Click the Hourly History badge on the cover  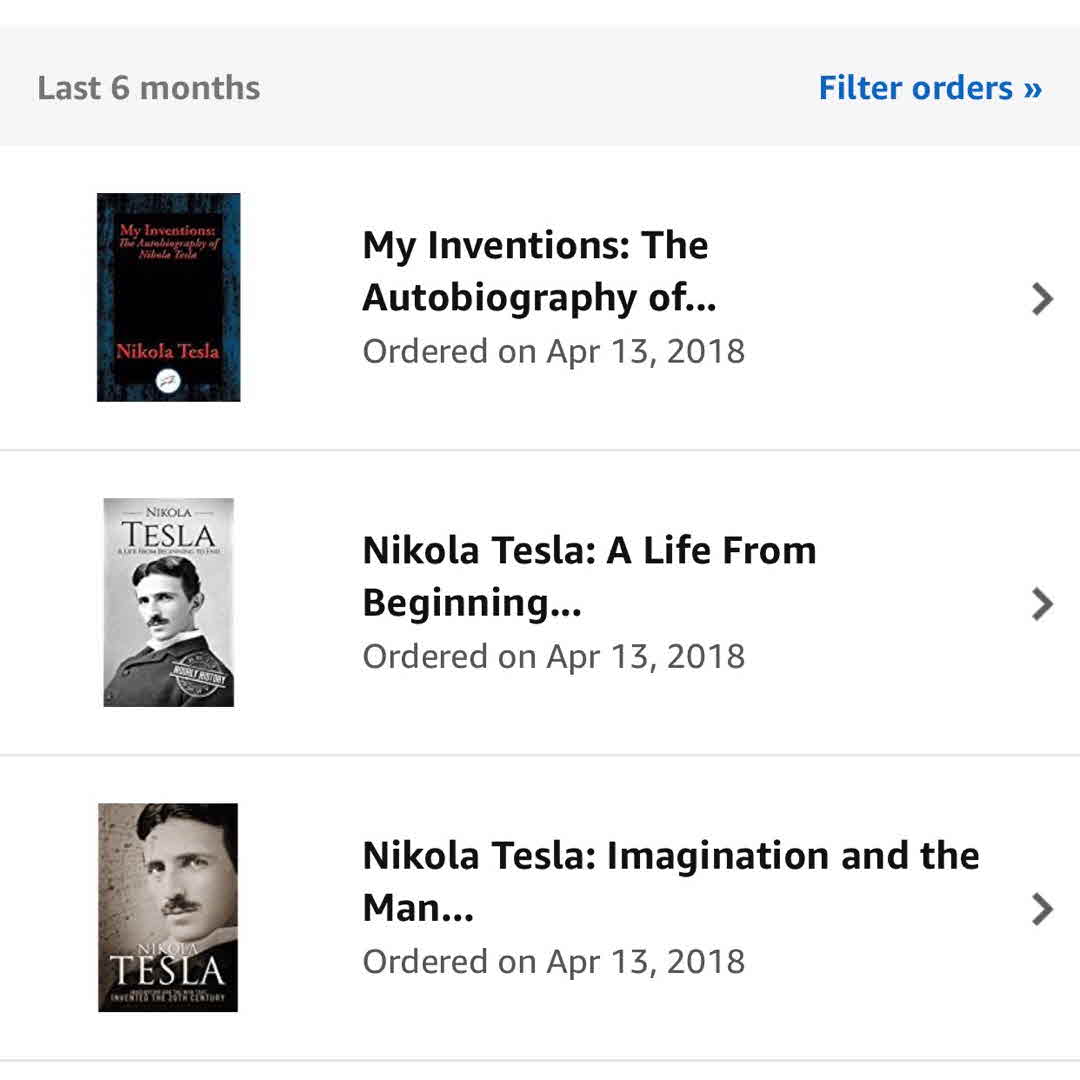201,679
